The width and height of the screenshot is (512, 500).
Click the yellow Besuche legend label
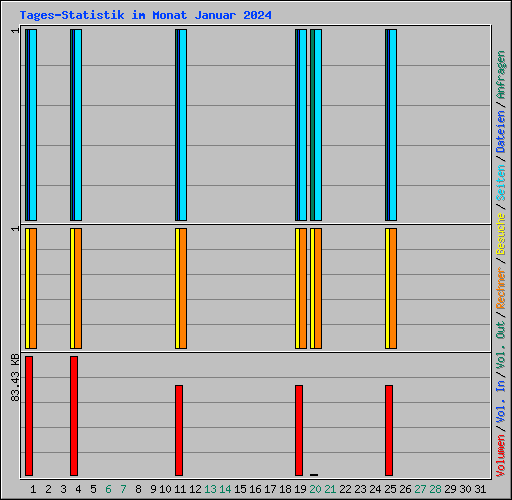point(501,234)
